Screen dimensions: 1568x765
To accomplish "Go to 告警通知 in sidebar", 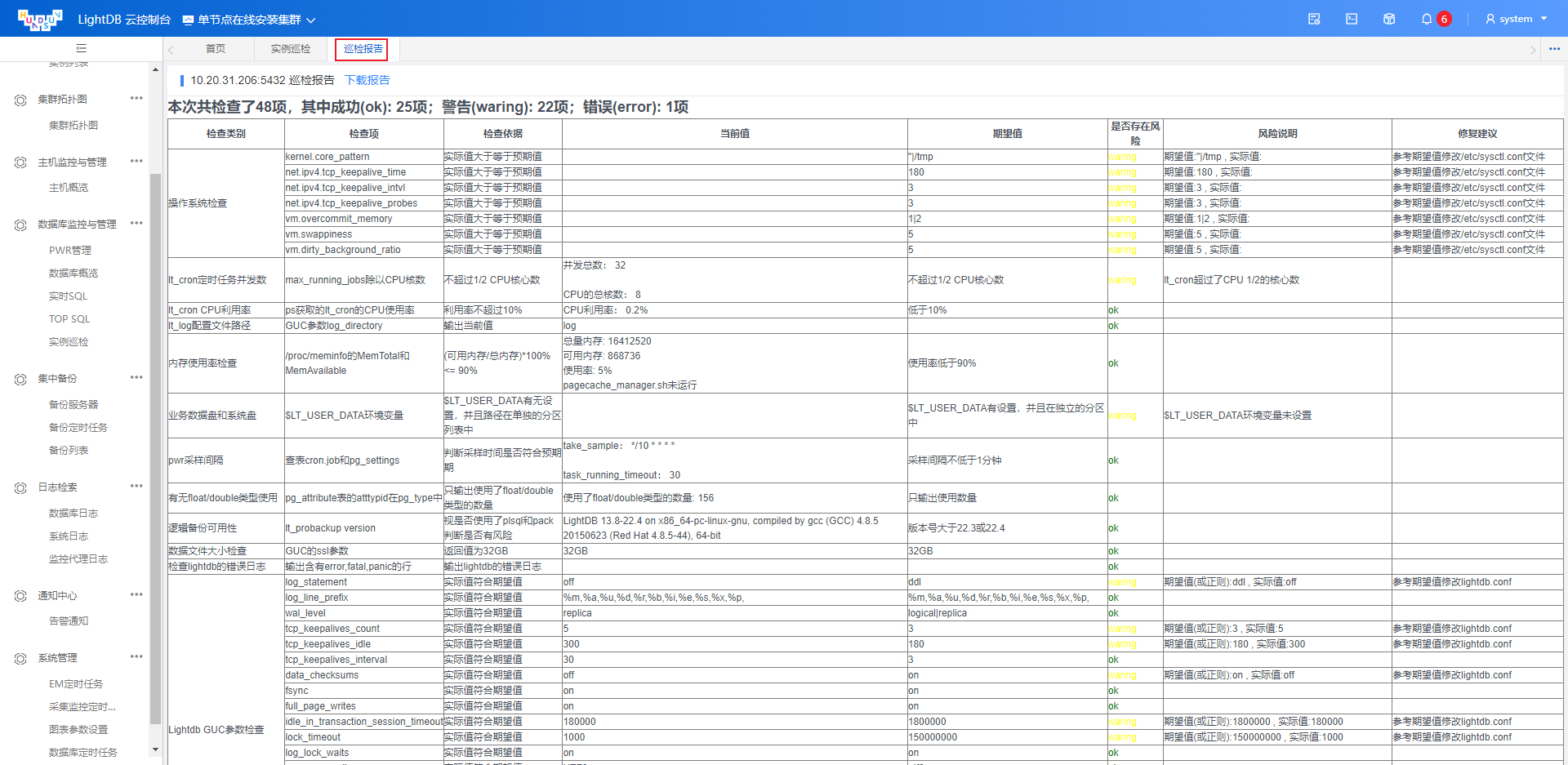I will click(x=69, y=621).
